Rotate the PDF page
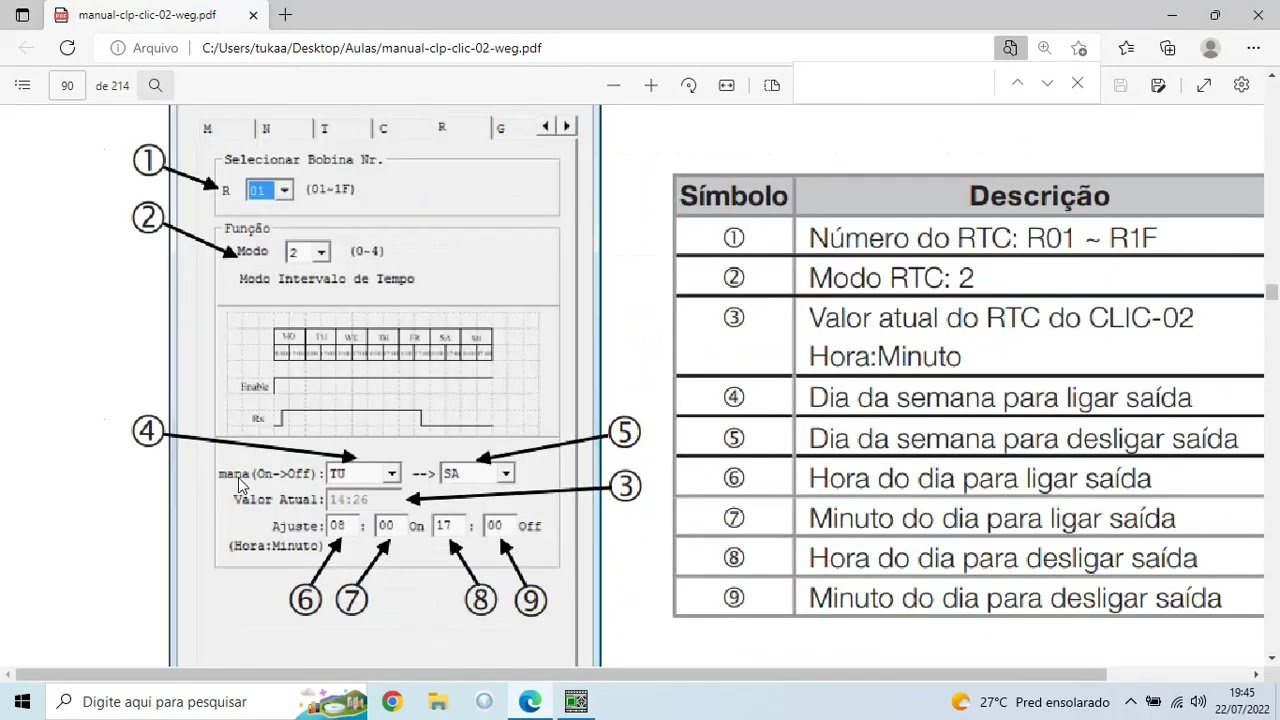Image resolution: width=1280 pixels, height=720 pixels. pyautogui.click(x=689, y=86)
